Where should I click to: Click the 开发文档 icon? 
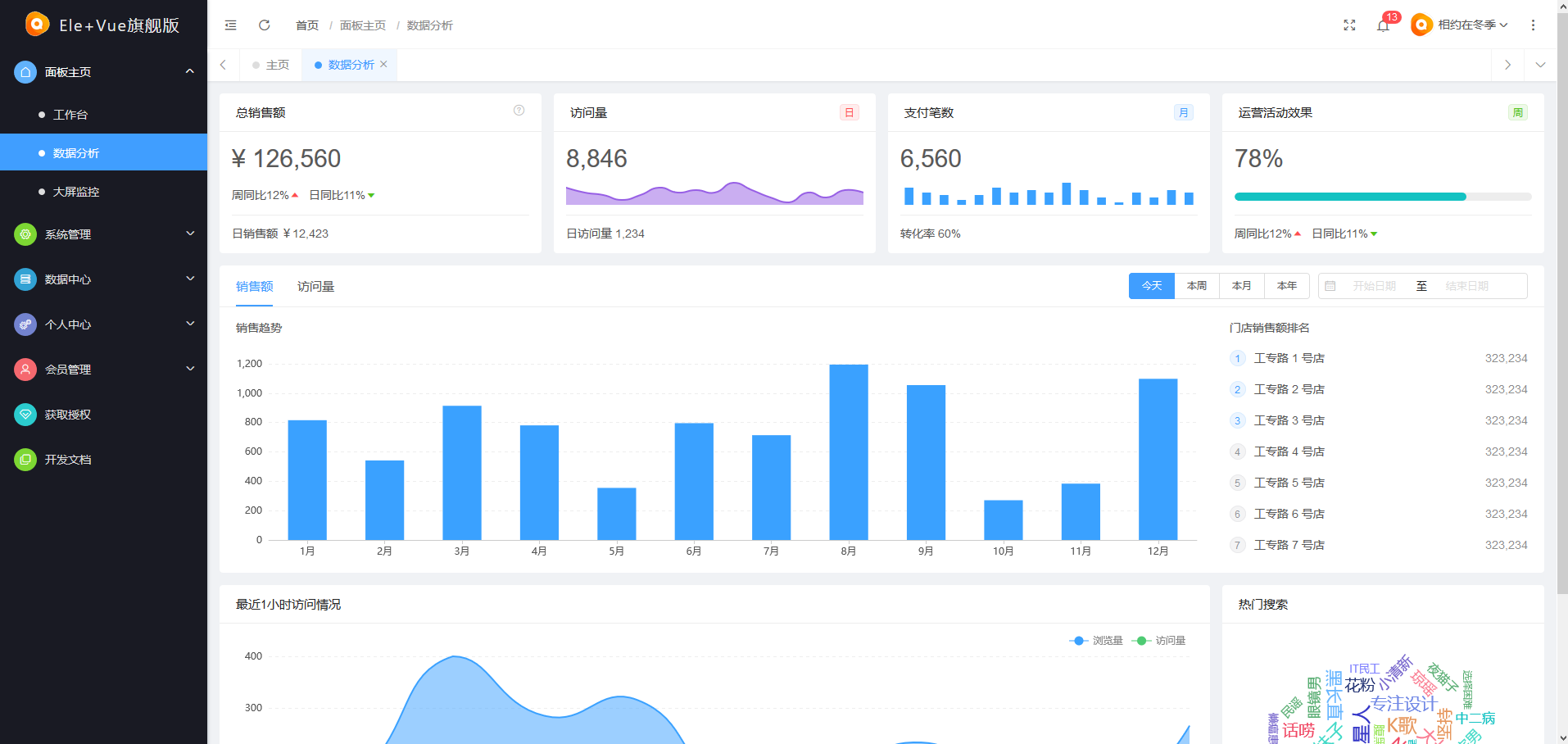coord(25,460)
